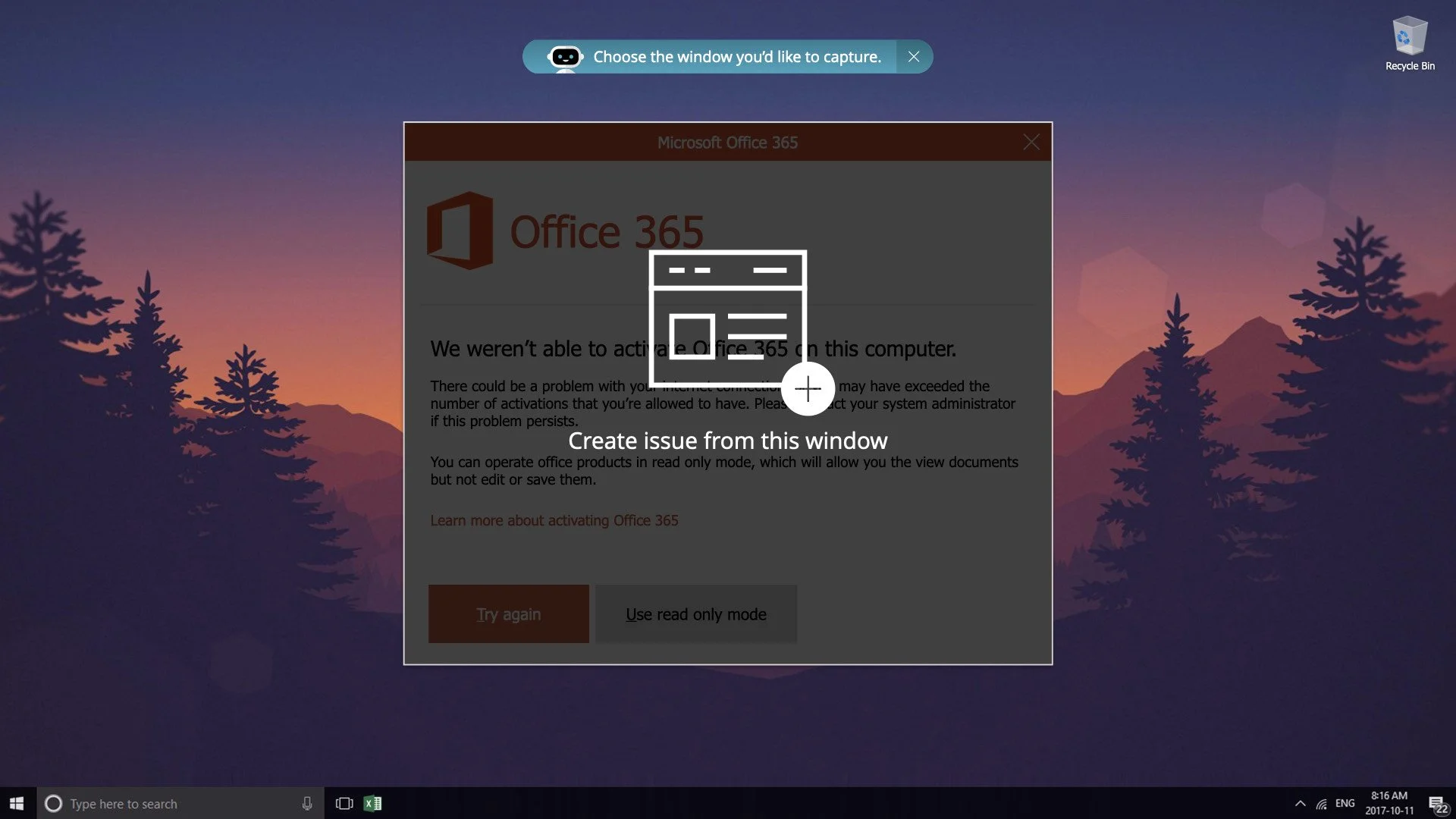Dismiss the capture banner with X
1456x819 pixels.
click(x=914, y=57)
